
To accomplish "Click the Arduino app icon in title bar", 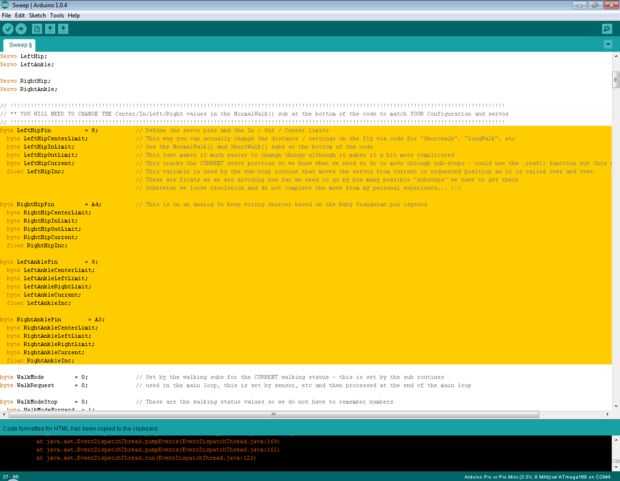I will (5, 5).
